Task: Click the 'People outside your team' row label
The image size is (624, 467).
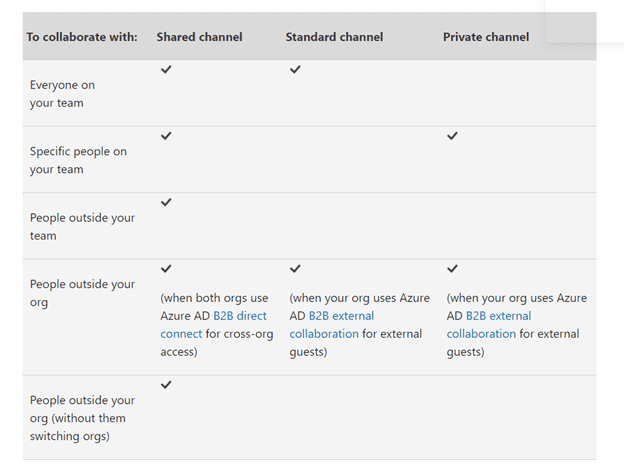Action: click(82, 226)
